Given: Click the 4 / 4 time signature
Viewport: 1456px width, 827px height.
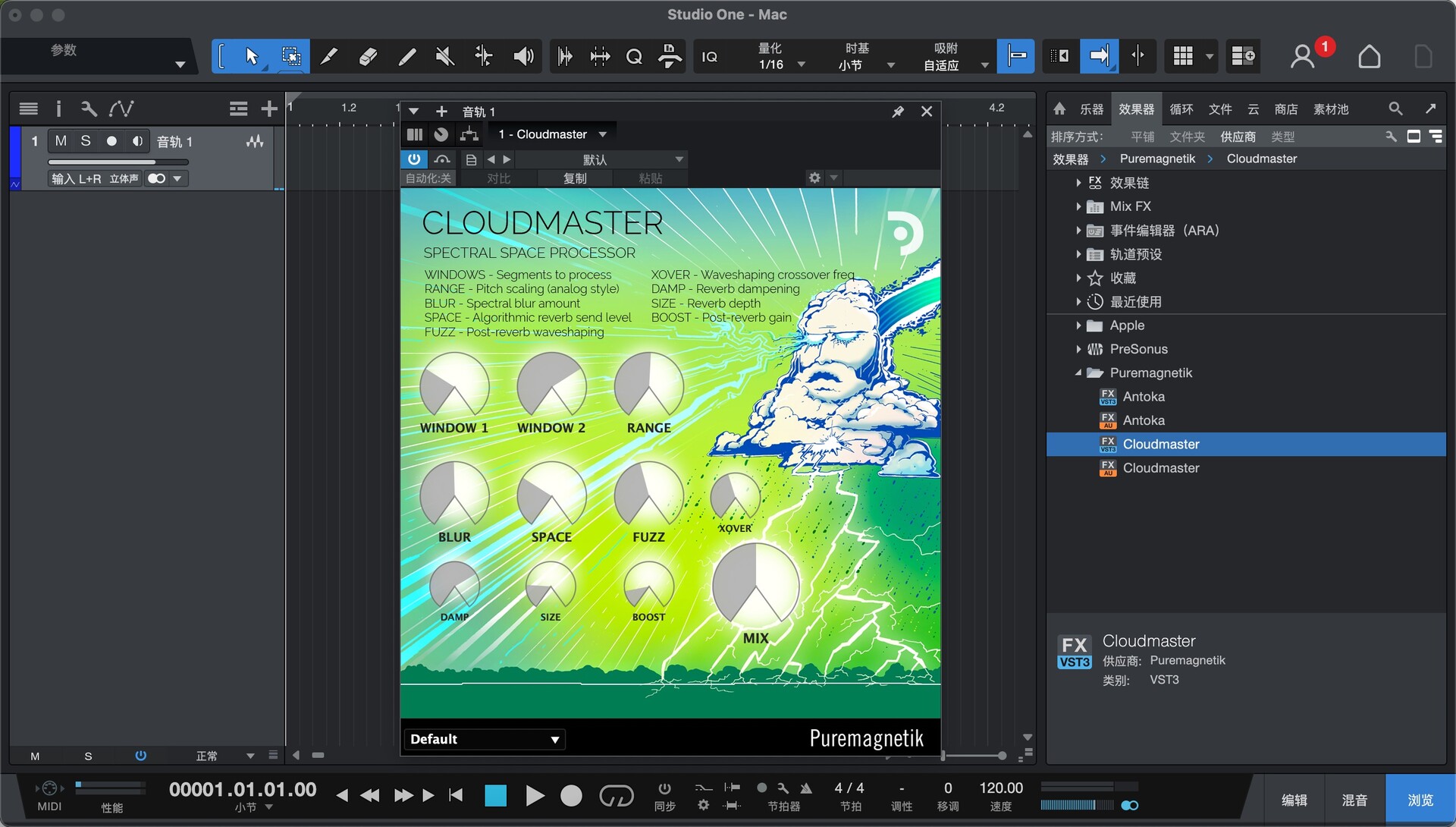Looking at the screenshot, I should pyautogui.click(x=849, y=788).
